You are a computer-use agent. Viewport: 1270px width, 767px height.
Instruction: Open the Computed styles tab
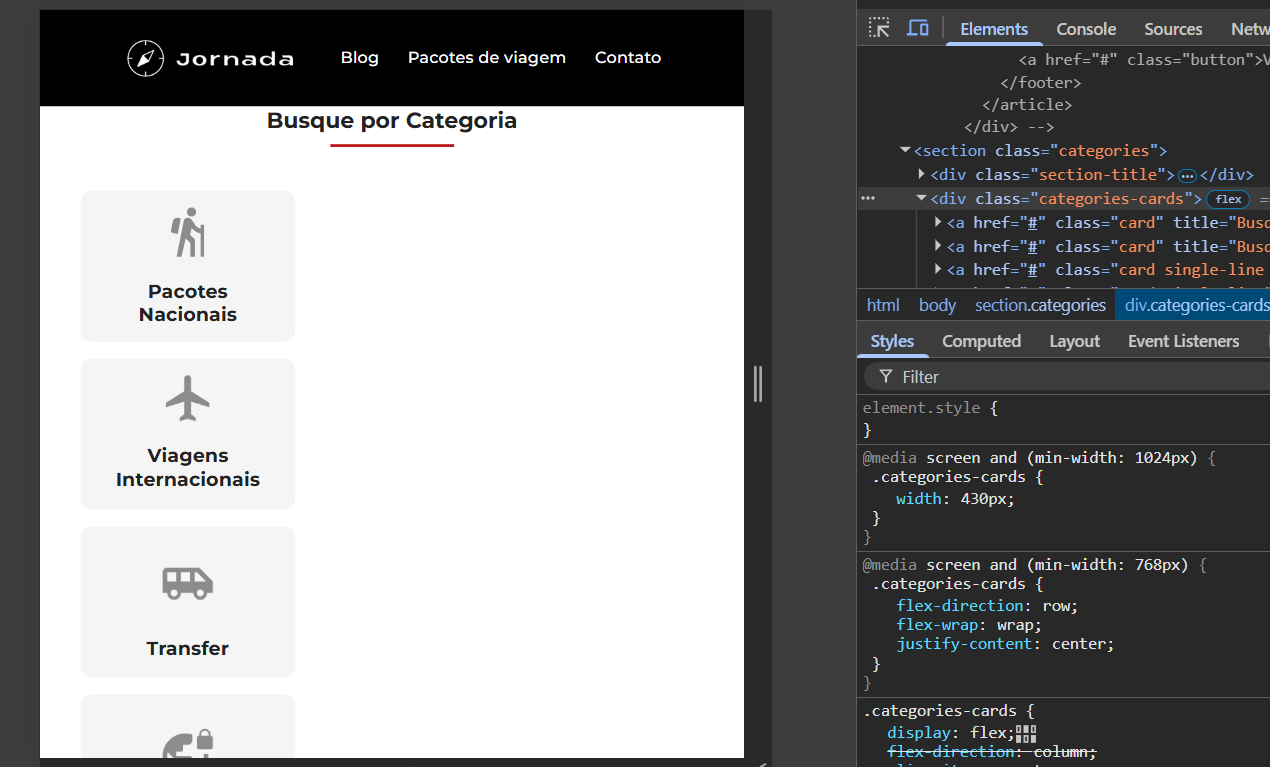tap(981, 341)
